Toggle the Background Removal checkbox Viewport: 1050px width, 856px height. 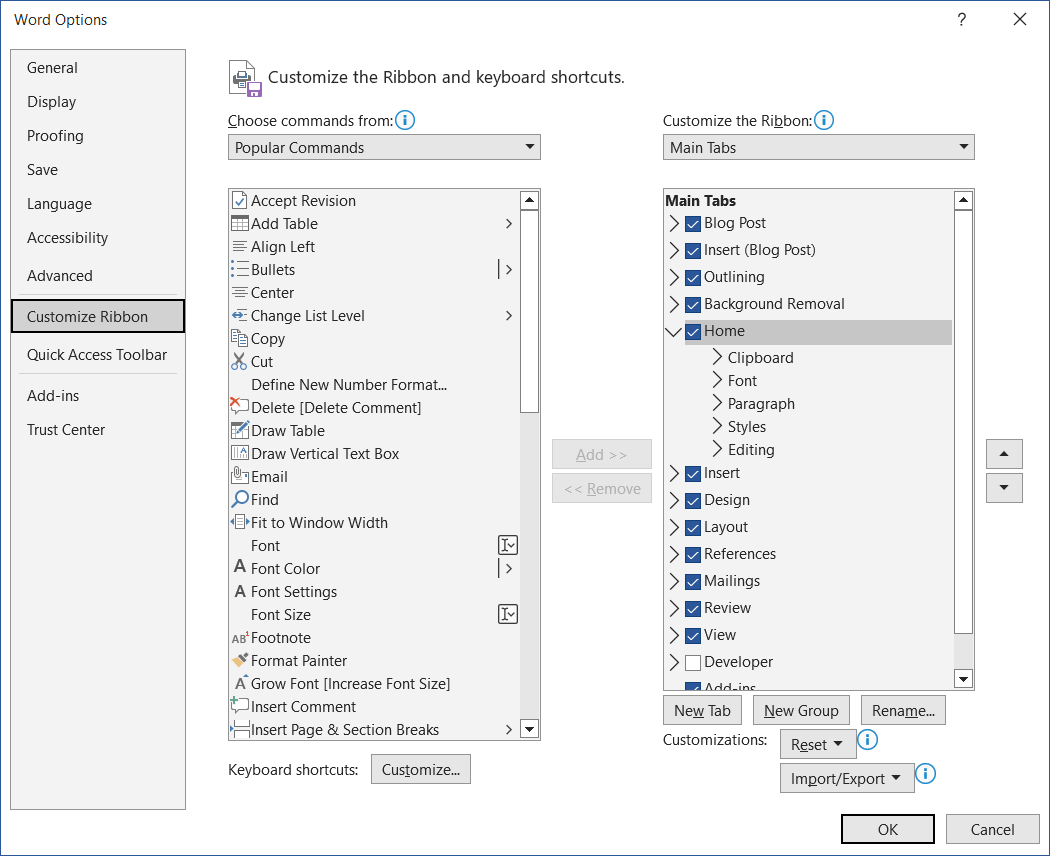click(693, 305)
